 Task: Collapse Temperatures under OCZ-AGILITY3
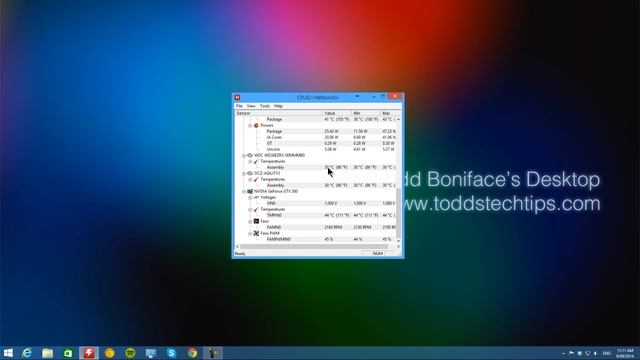pyautogui.click(x=250, y=180)
